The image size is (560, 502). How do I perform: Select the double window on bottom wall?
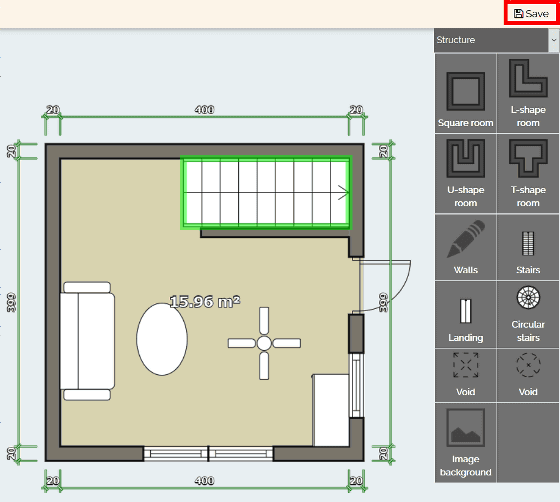coord(208,453)
